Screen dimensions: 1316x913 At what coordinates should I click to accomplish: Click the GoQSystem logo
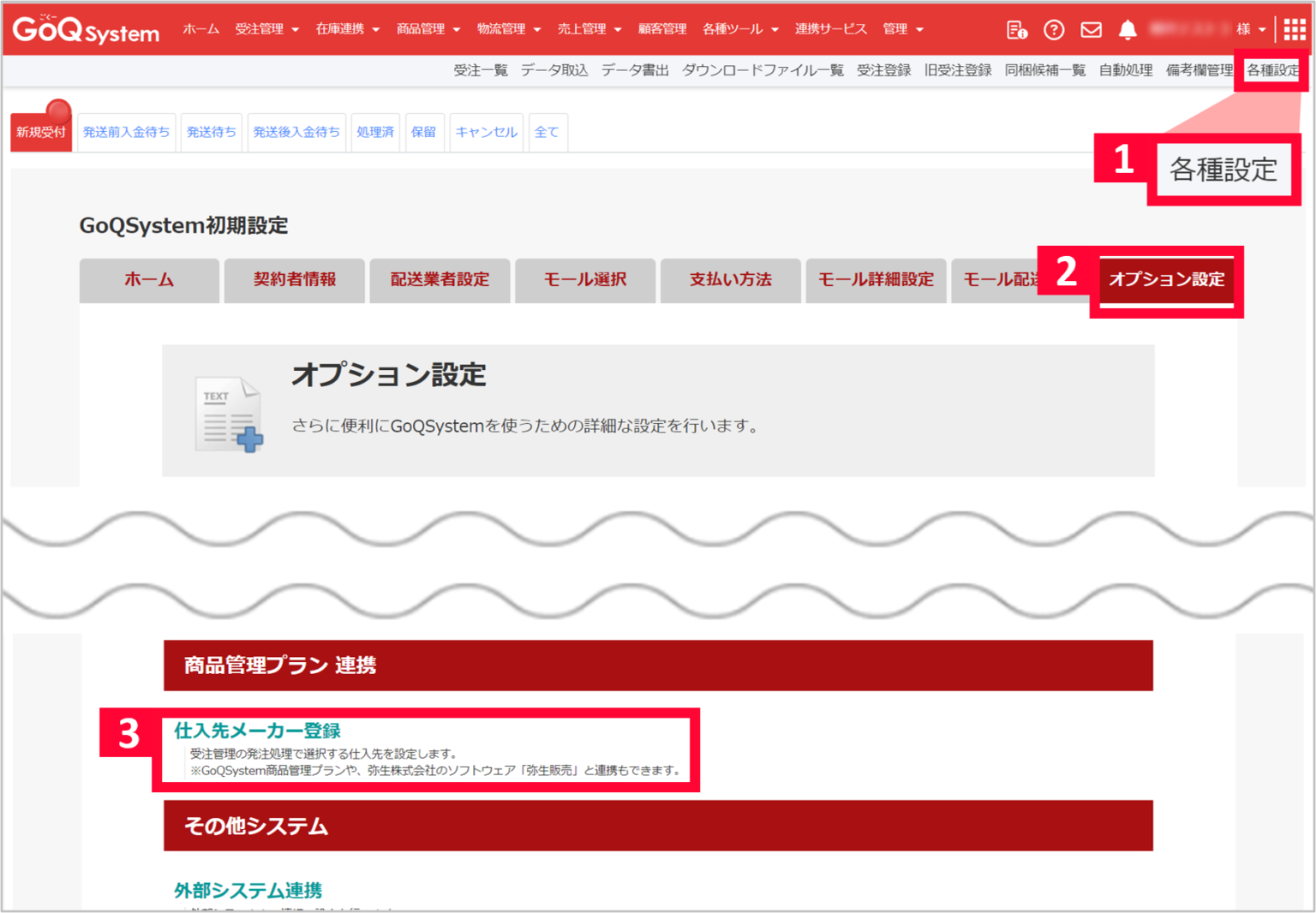pyautogui.click(x=85, y=29)
